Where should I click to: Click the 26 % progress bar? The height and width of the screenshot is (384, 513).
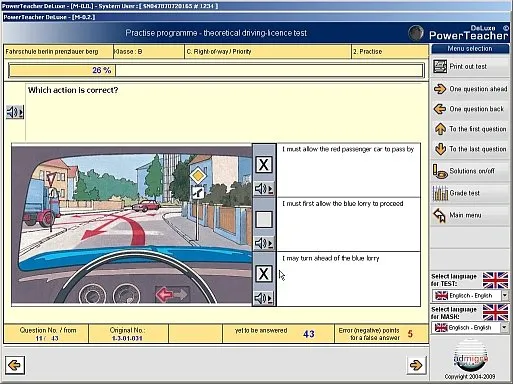click(216, 70)
